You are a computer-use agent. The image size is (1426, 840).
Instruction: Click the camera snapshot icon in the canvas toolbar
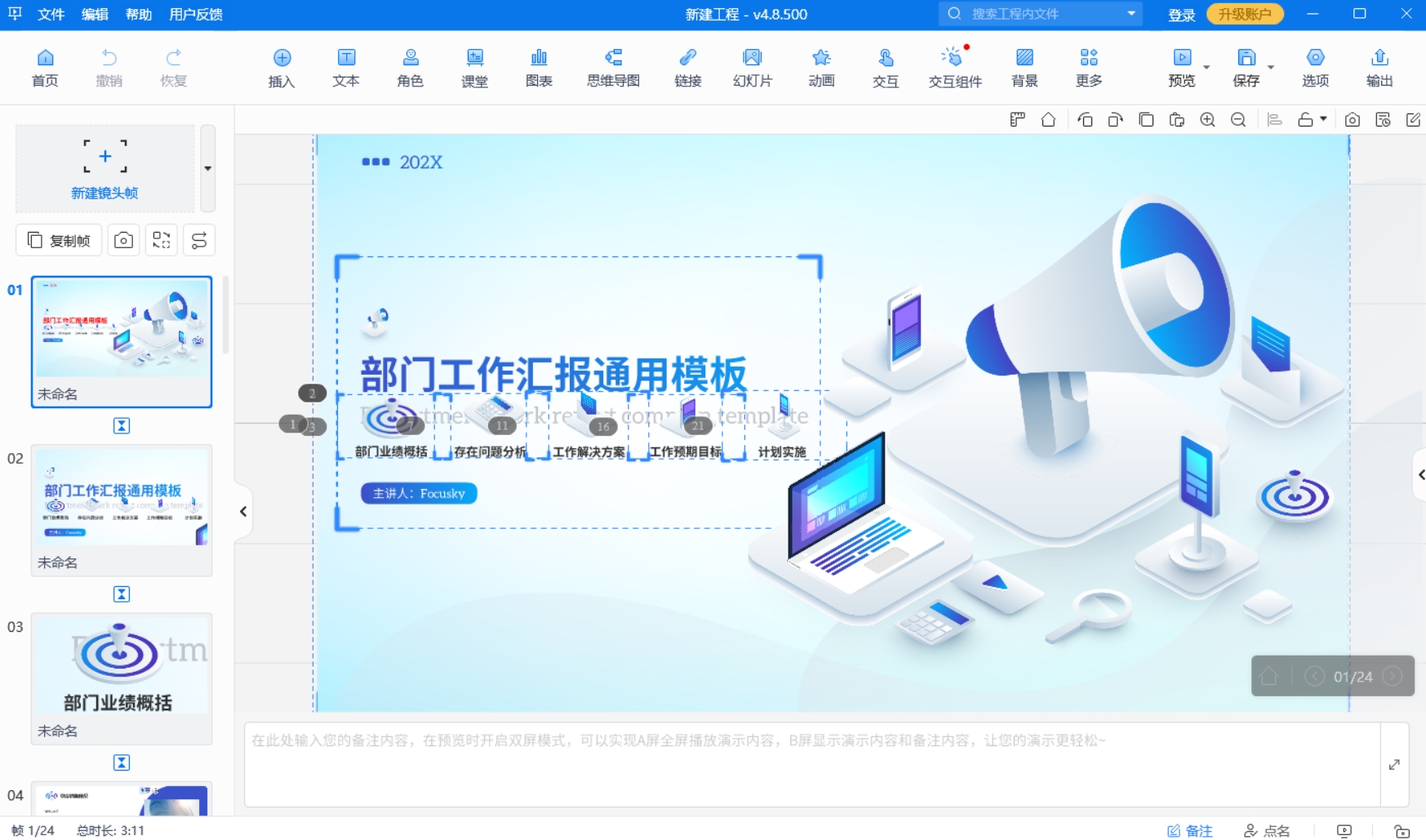(x=1352, y=120)
